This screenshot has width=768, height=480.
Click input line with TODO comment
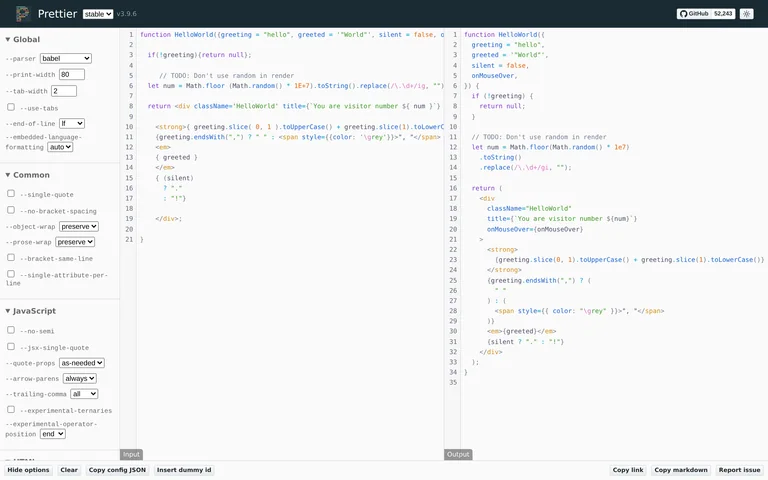point(226,75)
